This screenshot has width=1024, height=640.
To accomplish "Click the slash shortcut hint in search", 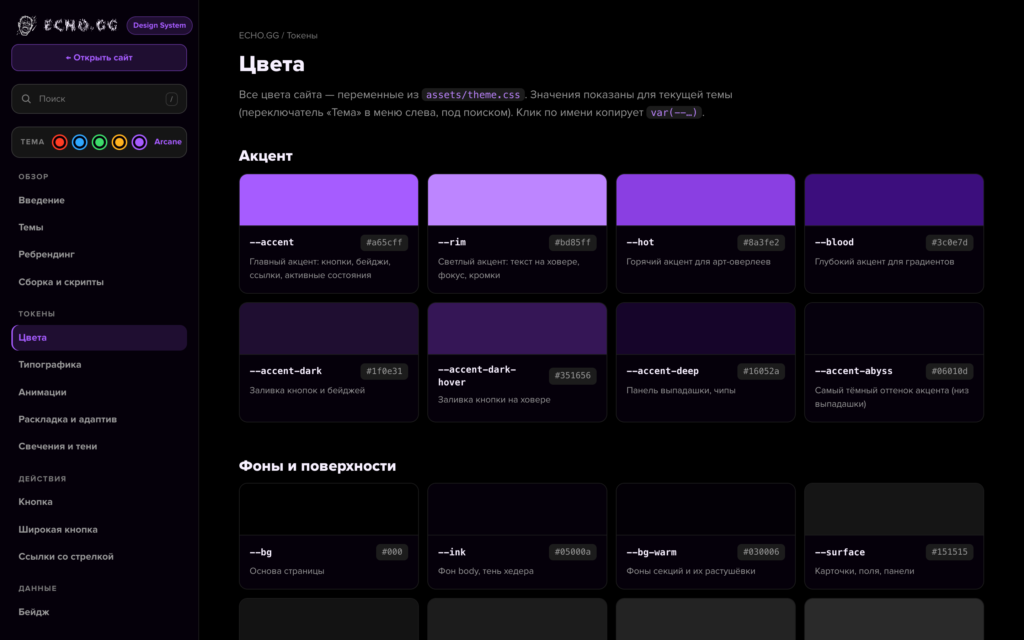I will pyautogui.click(x=171, y=99).
